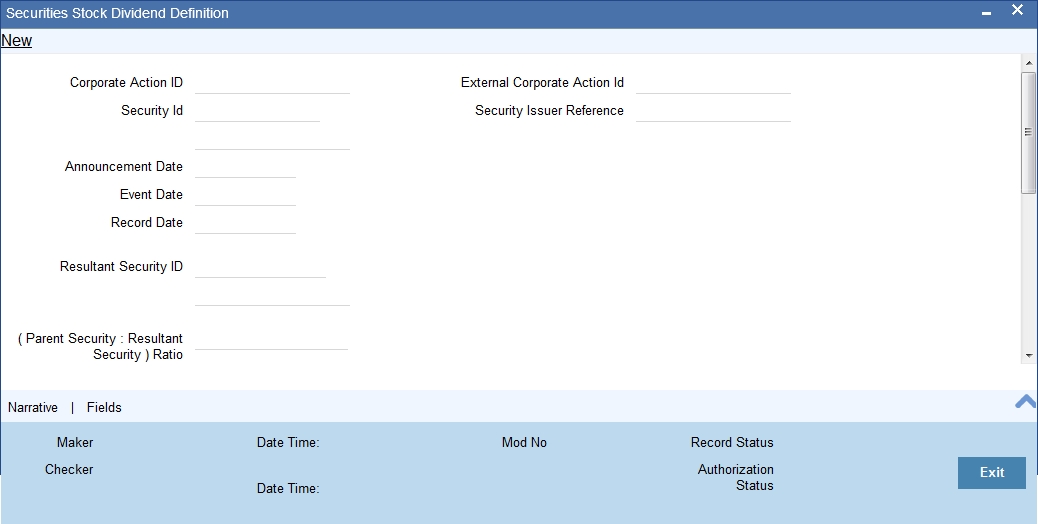Screen dimensions: 1038x524
Task: Focus the Resultant Security ID field
Action: 260,267
